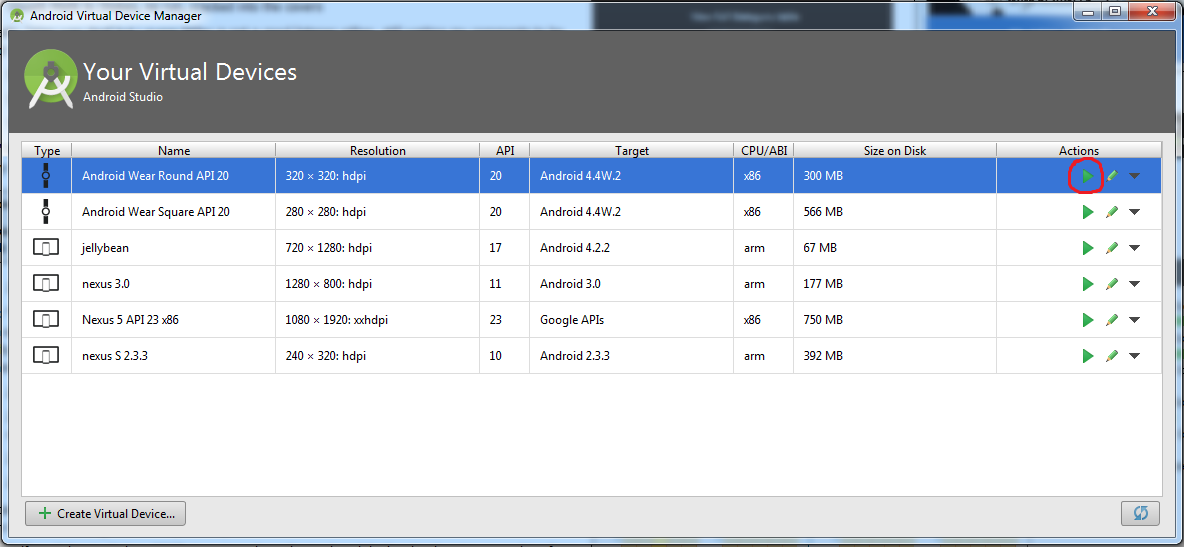
Task: Click the Android Studio logo in header
Action: click(51, 79)
